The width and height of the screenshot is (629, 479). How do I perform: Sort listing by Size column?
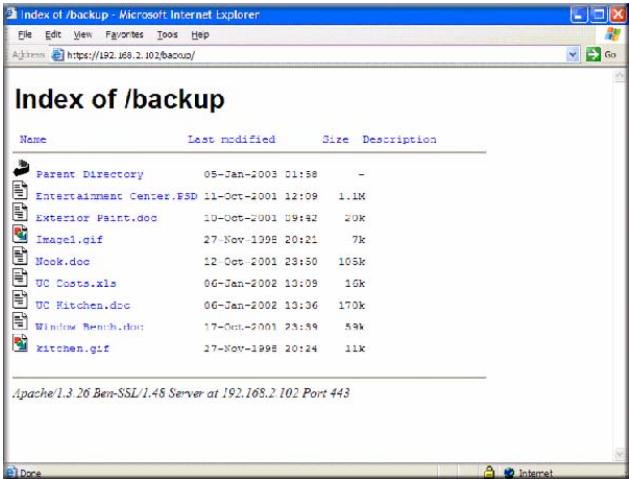(335, 140)
